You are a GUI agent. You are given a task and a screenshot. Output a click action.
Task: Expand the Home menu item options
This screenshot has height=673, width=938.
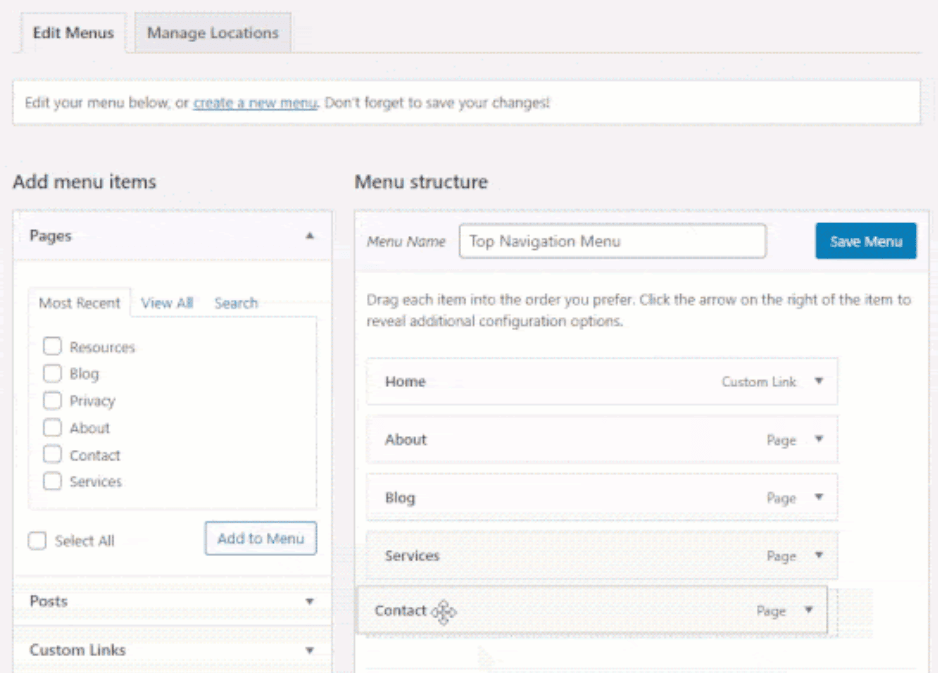(x=819, y=381)
